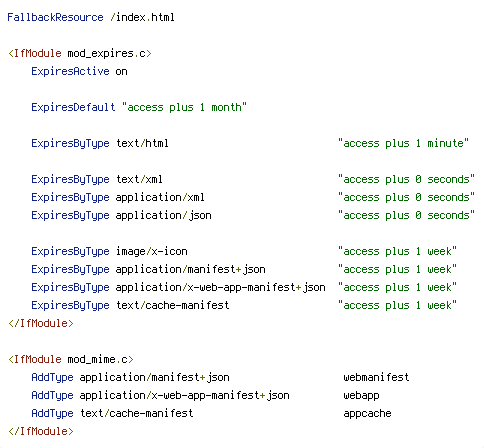The width and height of the screenshot is (484, 448).
Task: Click the webmanifest extension text
Action: [376, 377]
